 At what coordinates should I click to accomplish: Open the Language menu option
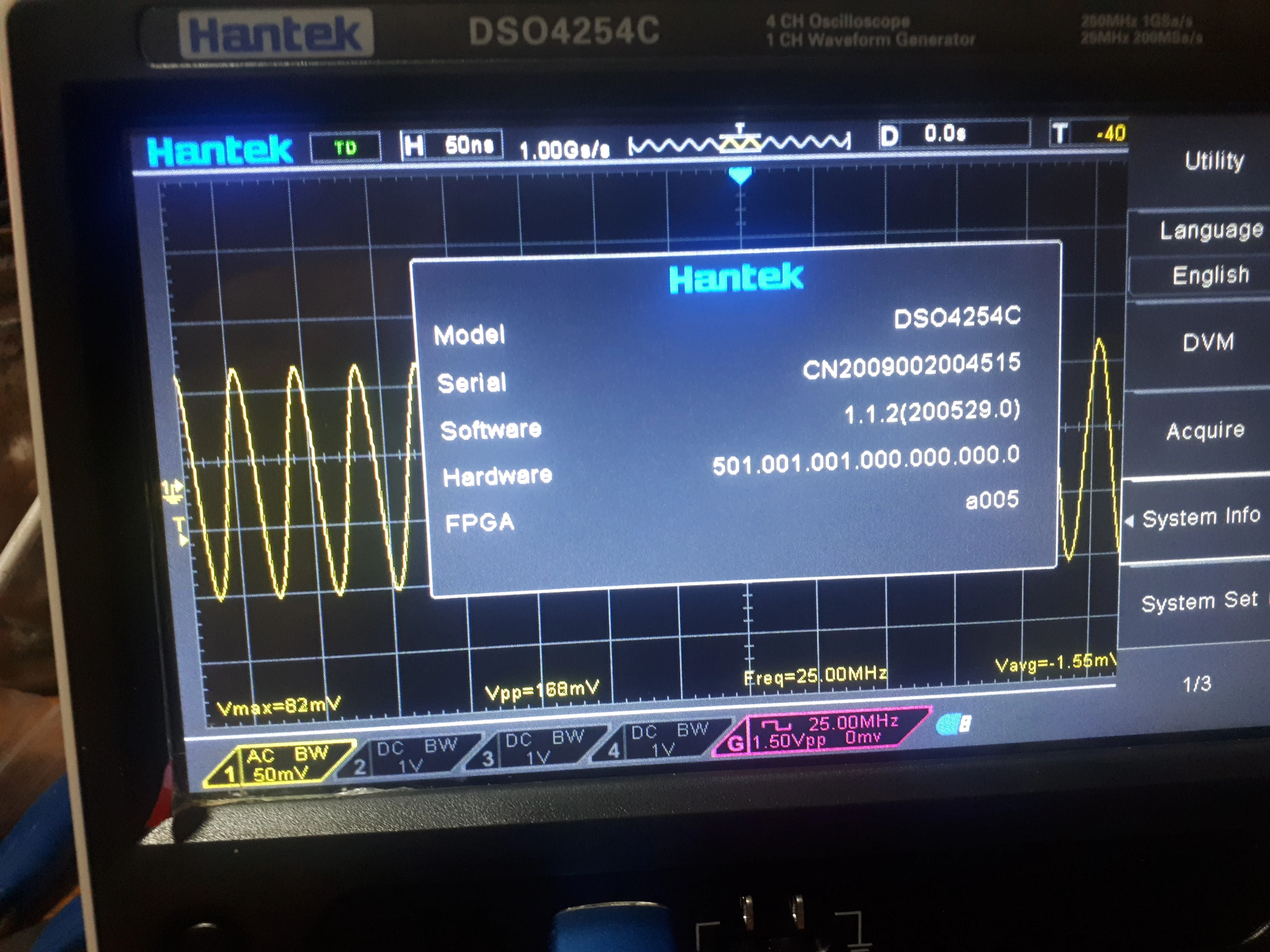click(1210, 230)
